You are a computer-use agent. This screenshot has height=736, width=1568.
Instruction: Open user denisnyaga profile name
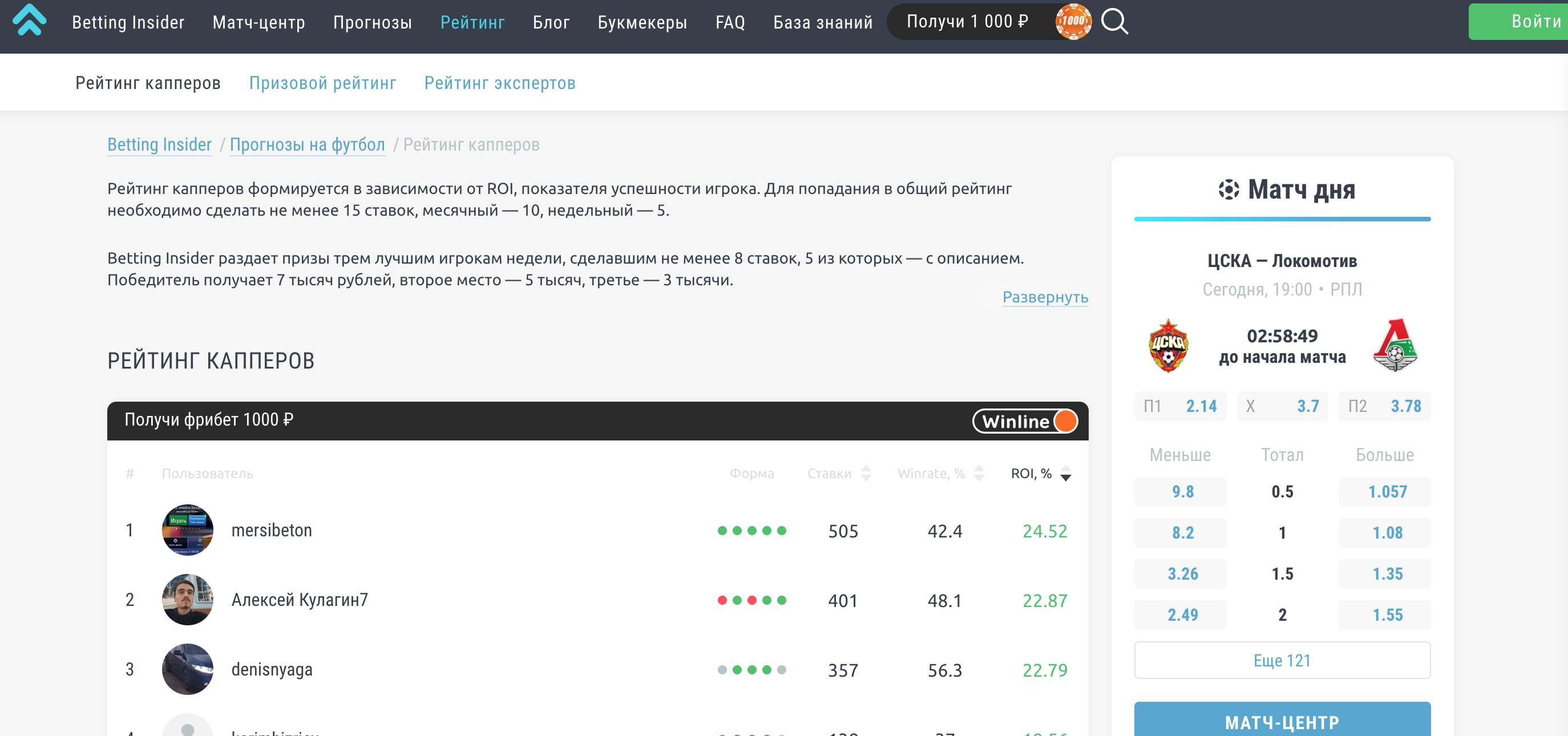tap(272, 669)
